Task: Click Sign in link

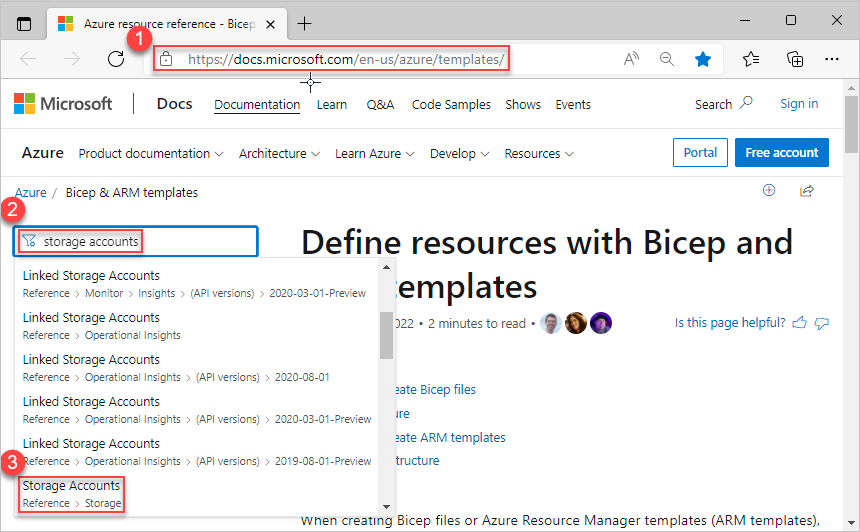Action: coord(799,104)
